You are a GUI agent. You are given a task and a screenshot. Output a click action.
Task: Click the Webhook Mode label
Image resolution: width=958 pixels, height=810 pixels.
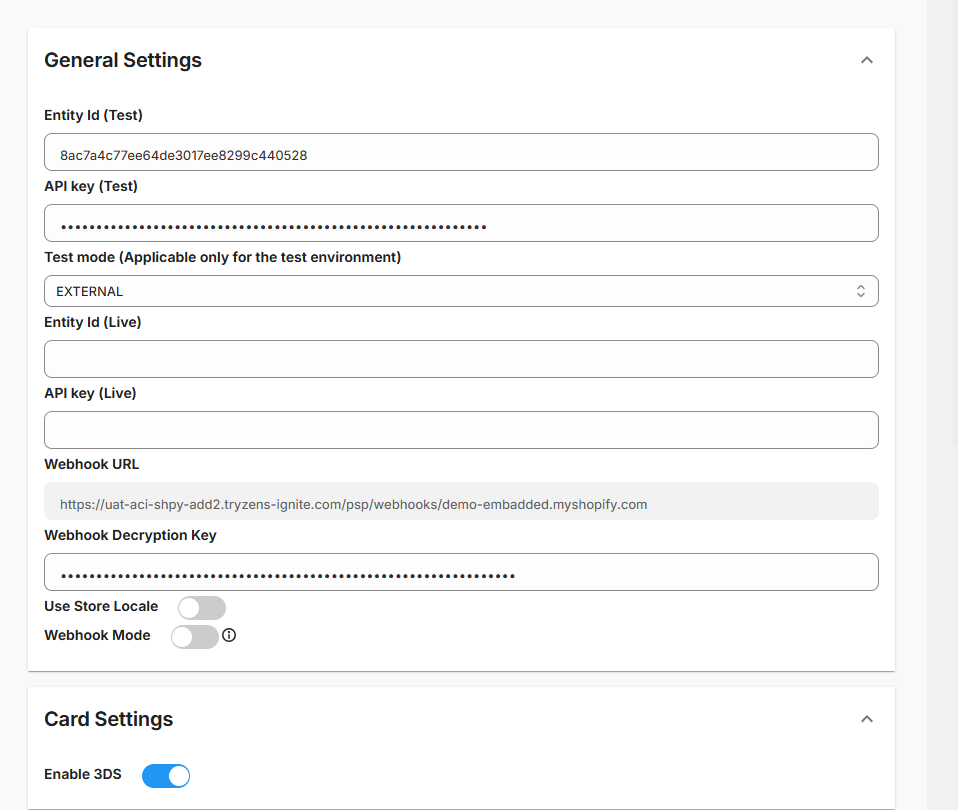coord(97,635)
